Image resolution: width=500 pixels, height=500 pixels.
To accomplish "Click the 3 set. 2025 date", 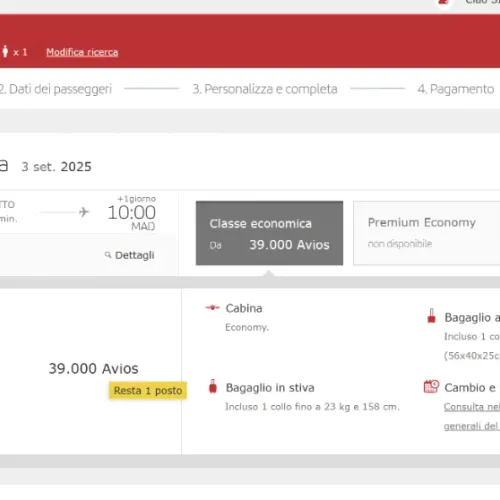I will [56, 167].
